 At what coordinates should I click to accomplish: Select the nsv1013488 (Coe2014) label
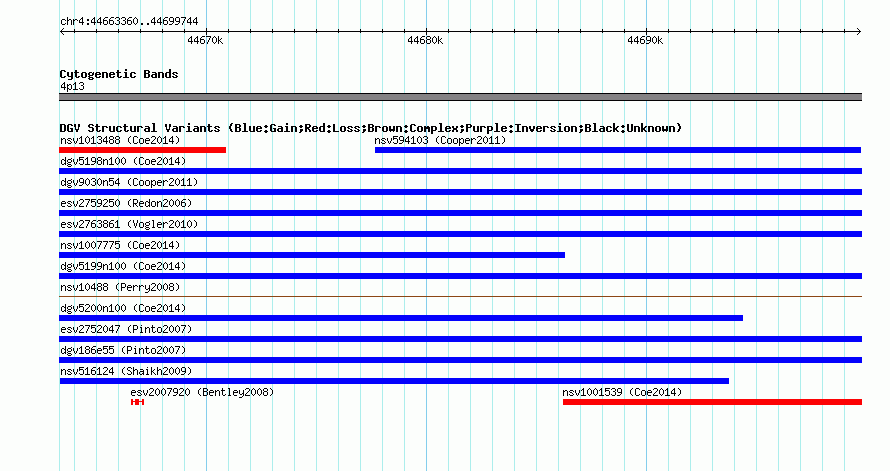point(120,140)
